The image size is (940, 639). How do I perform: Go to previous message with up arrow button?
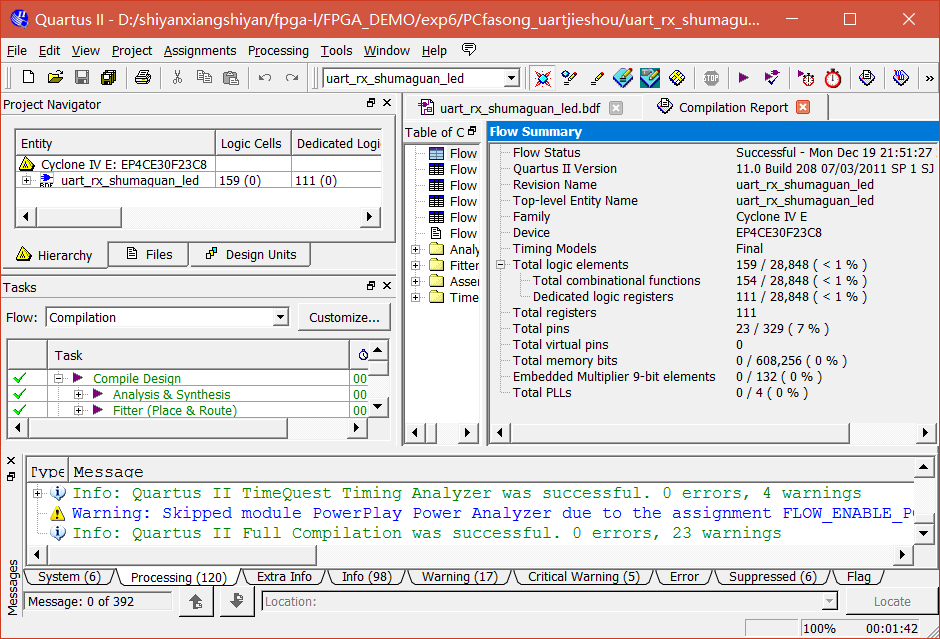pyautogui.click(x=196, y=601)
